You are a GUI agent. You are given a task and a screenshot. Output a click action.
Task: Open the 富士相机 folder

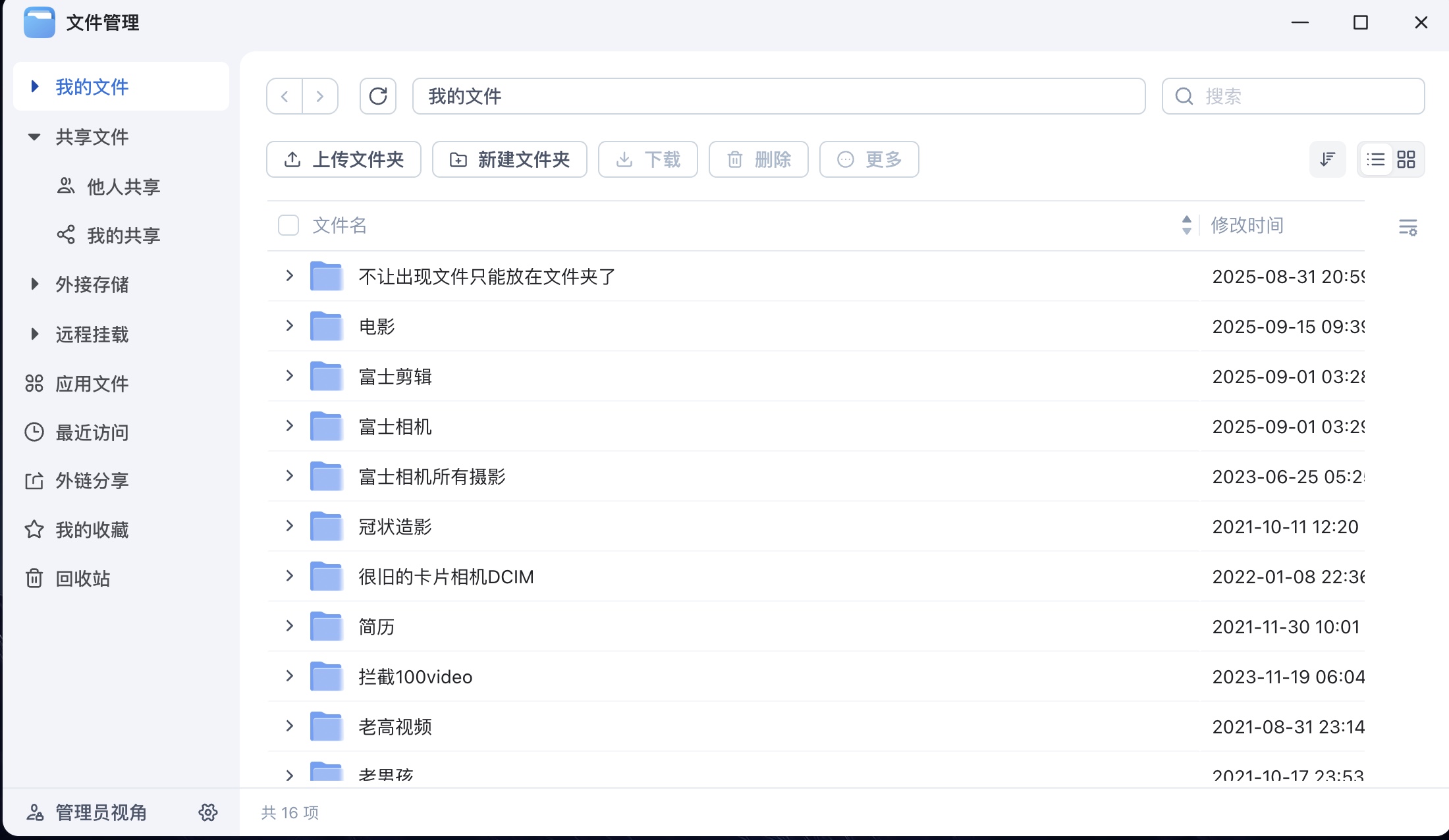point(395,427)
